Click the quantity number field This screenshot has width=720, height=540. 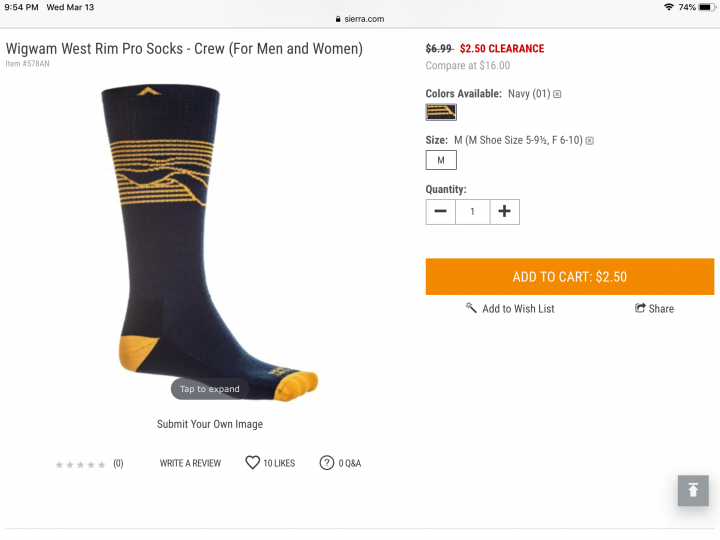(472, 212)
